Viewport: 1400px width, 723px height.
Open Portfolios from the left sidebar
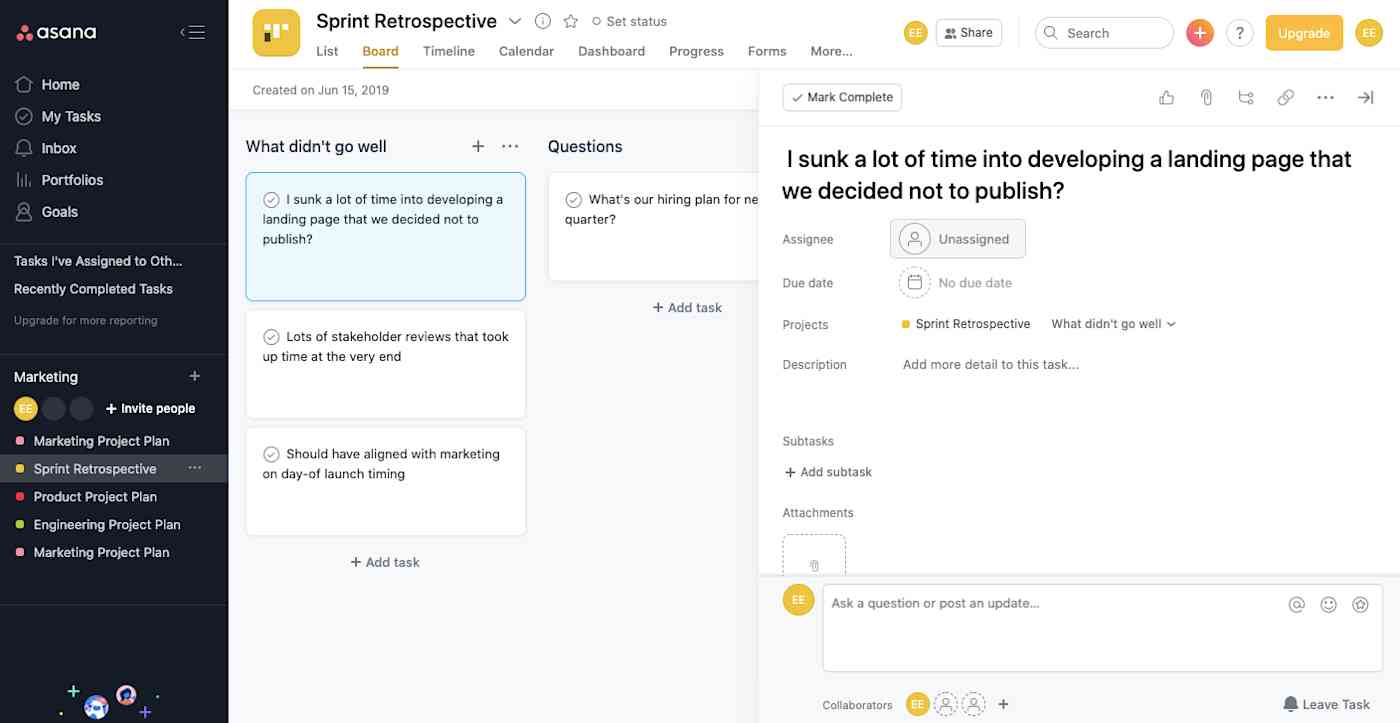[x=71, y=179]
